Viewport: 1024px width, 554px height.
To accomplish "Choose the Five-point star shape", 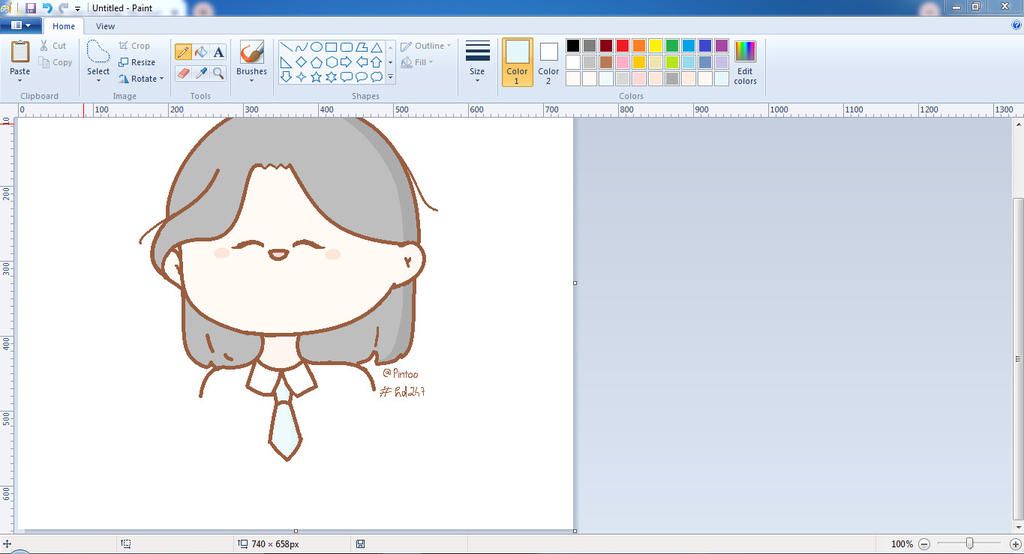I will coord(316,77).
